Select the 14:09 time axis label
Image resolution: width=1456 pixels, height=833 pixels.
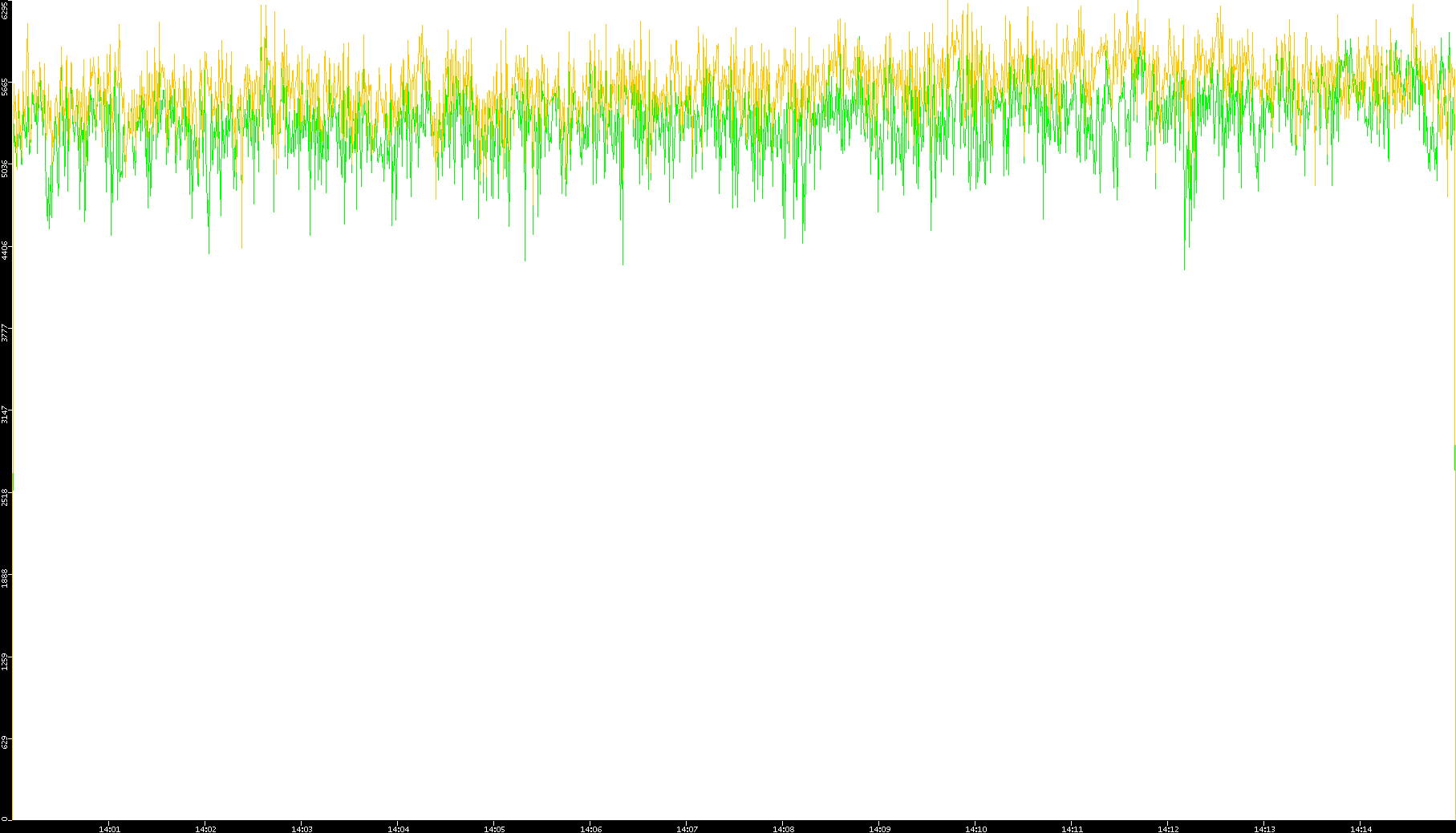point(879,829)
